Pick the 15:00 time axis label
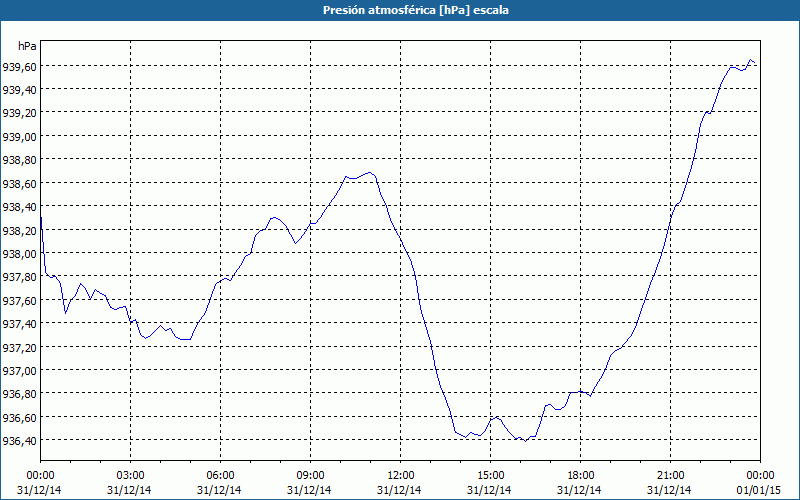Screen dimensions: 800x500 pos(490,476)
